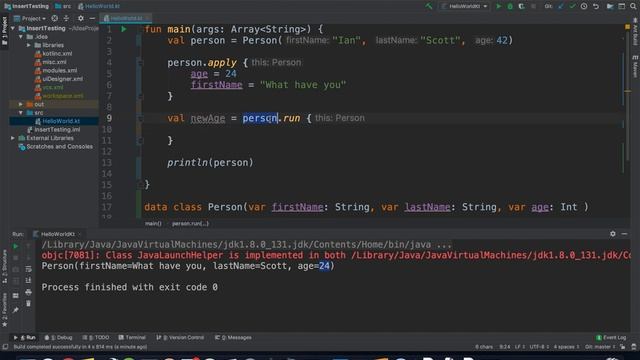Image resolution: width=640 pixels, height=360 pixels.
Task: Expand External Libraries node
Action: (13, 138)
